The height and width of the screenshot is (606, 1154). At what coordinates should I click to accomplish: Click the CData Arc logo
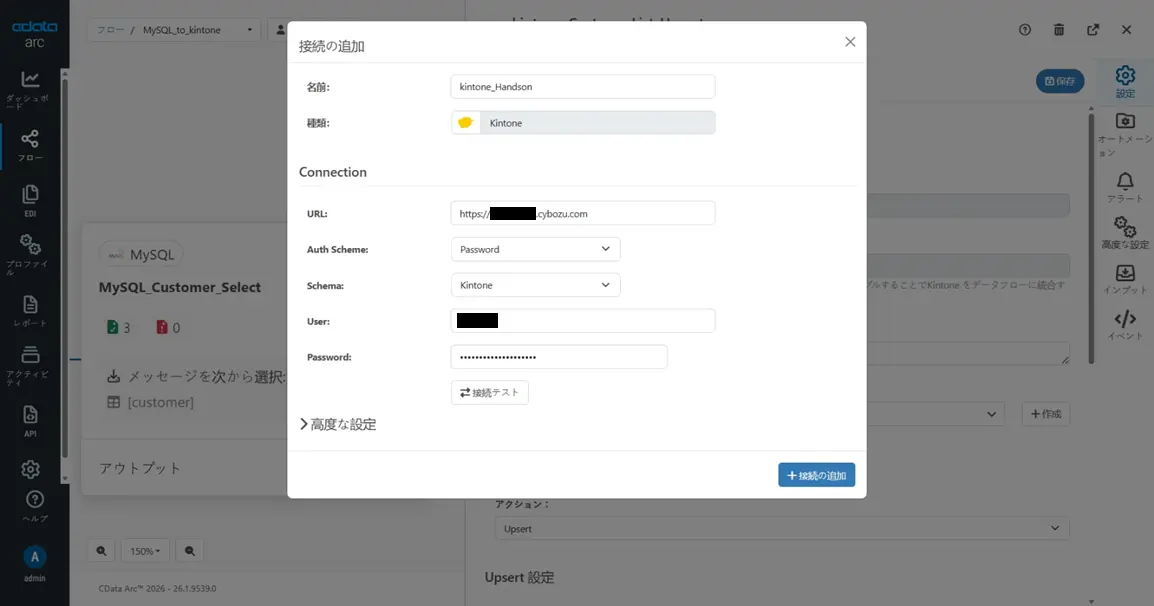[34, 34]
